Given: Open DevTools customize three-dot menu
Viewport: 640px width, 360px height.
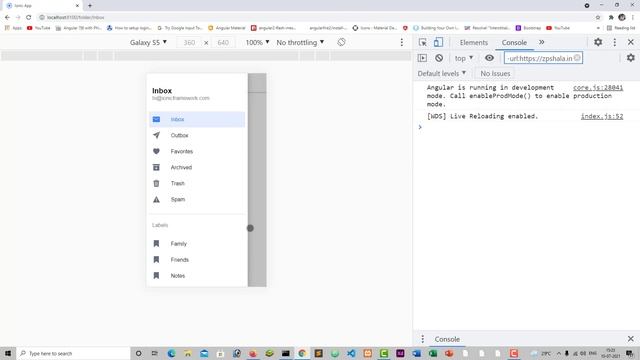Looking at the screenshot, I should pyautogui.click(x=615, y=42).
